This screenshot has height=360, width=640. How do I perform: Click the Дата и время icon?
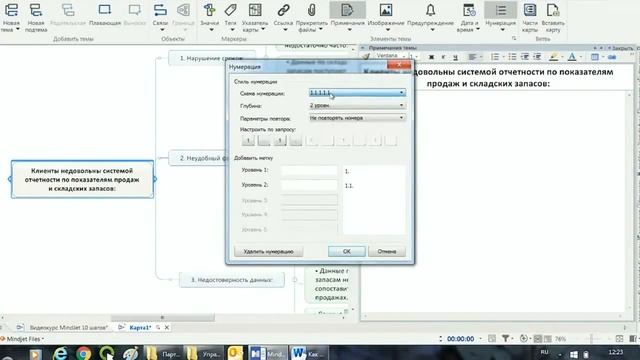point(469,10)
